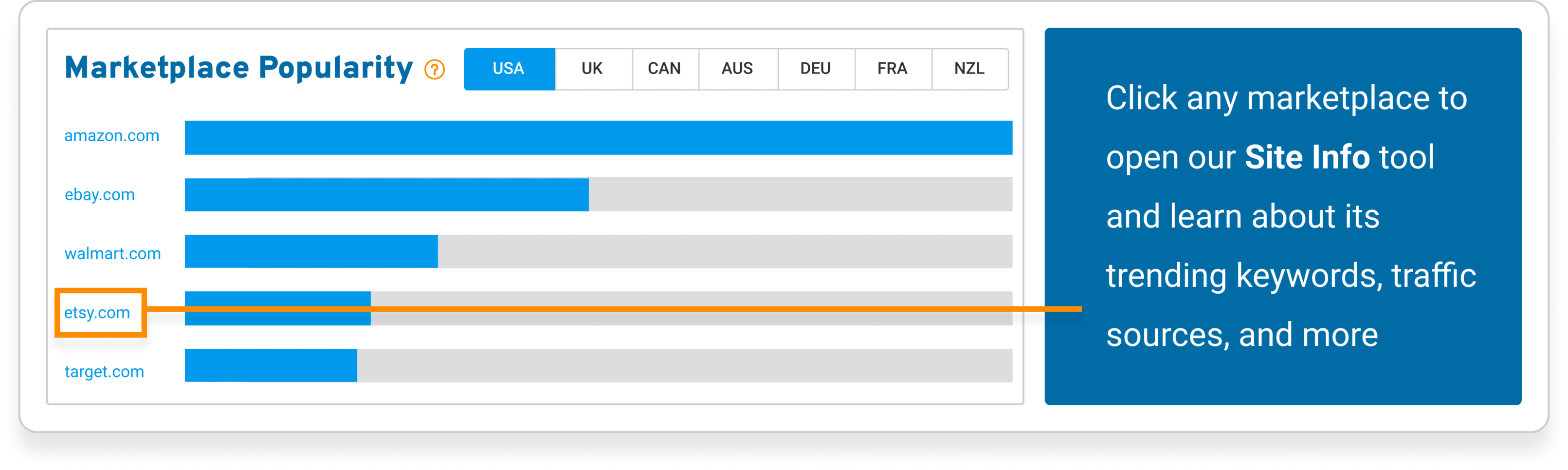Click the etsy.com popularity bar
Image resolution: width=1568 pixels, height=470 pixels.
599,309
